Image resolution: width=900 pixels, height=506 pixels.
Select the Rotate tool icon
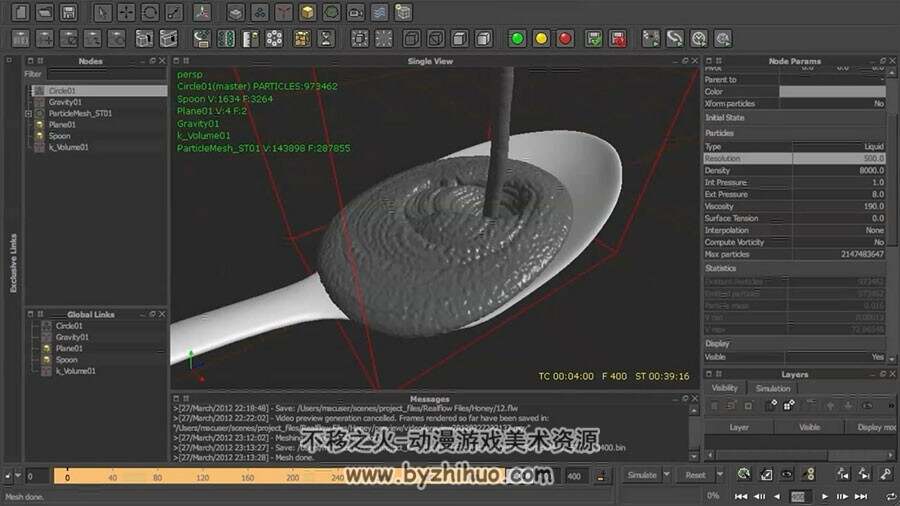click(x=150, y=12)
